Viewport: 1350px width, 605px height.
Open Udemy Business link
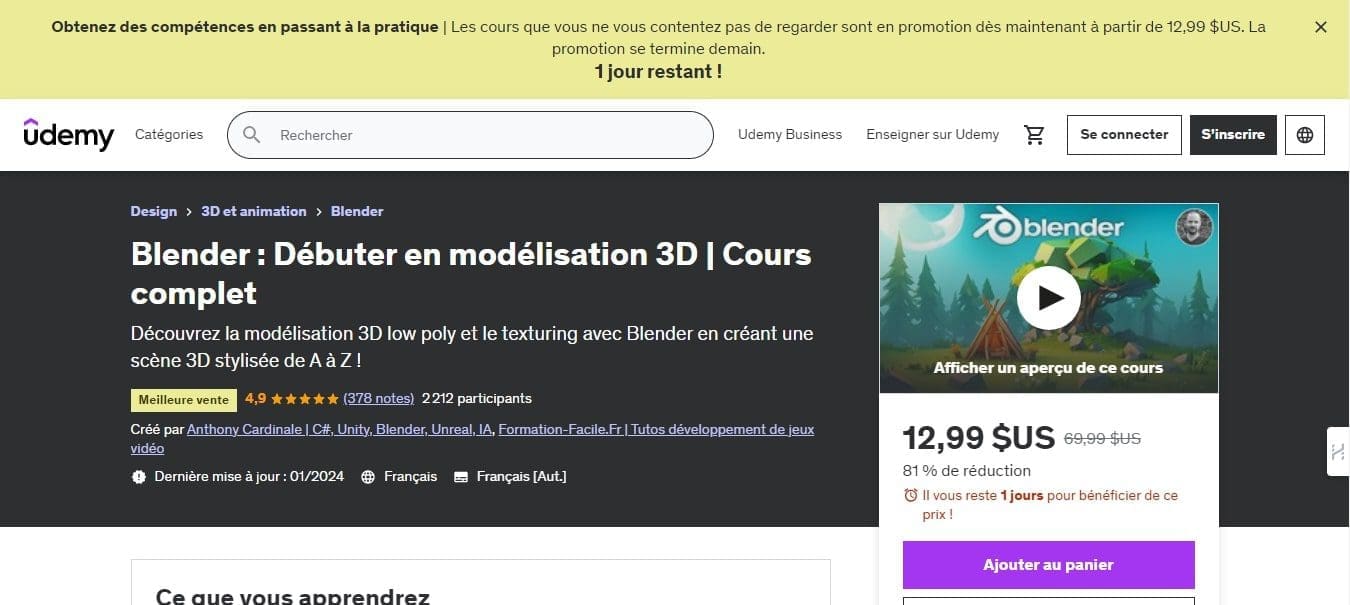(x=790, y=134)
